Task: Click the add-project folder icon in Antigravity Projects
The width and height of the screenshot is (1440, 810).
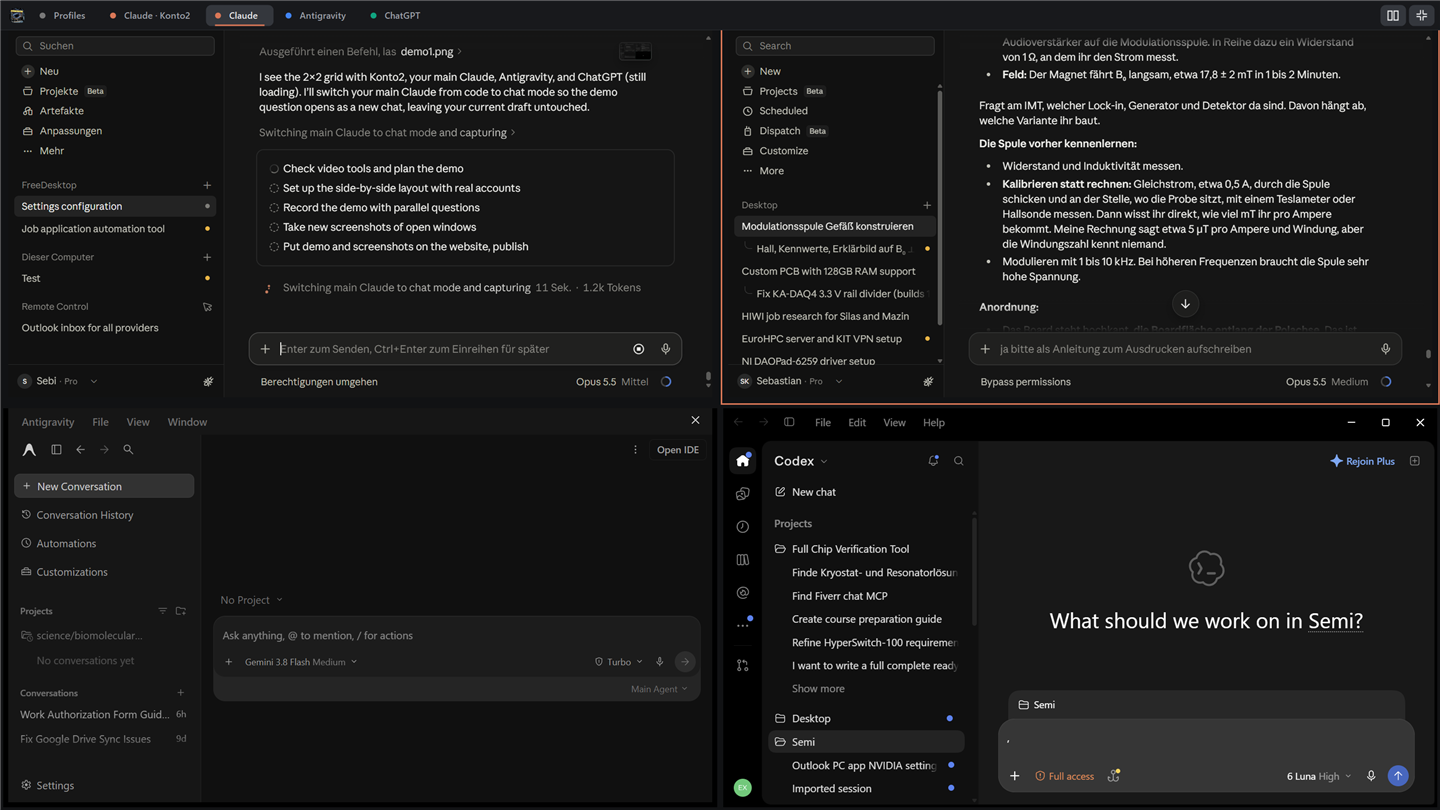Action: tap(181, 611)
